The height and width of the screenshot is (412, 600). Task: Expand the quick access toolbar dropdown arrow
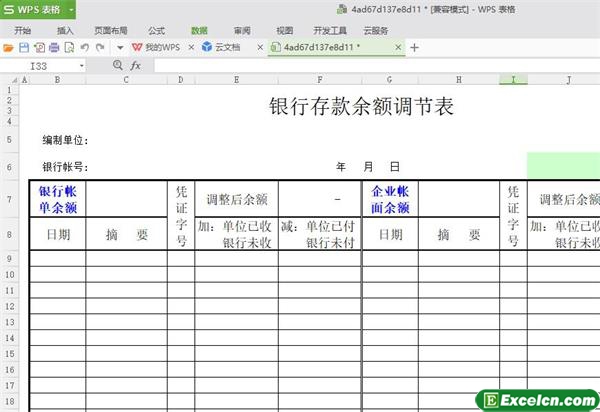tap(120, 47)
